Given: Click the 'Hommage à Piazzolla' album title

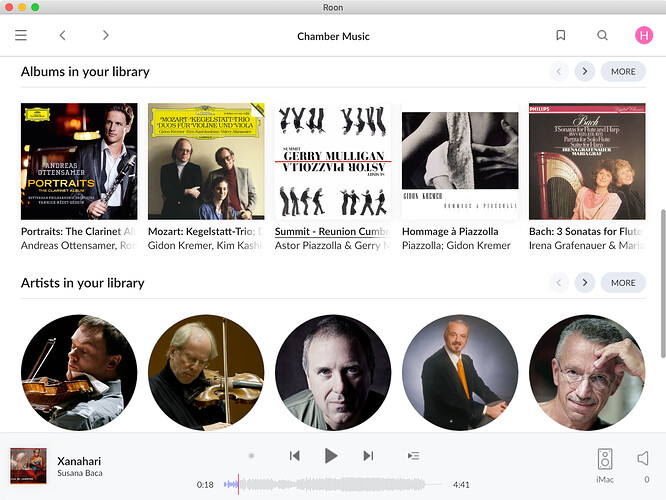Looking at the screenshot, I should point(450,232).
